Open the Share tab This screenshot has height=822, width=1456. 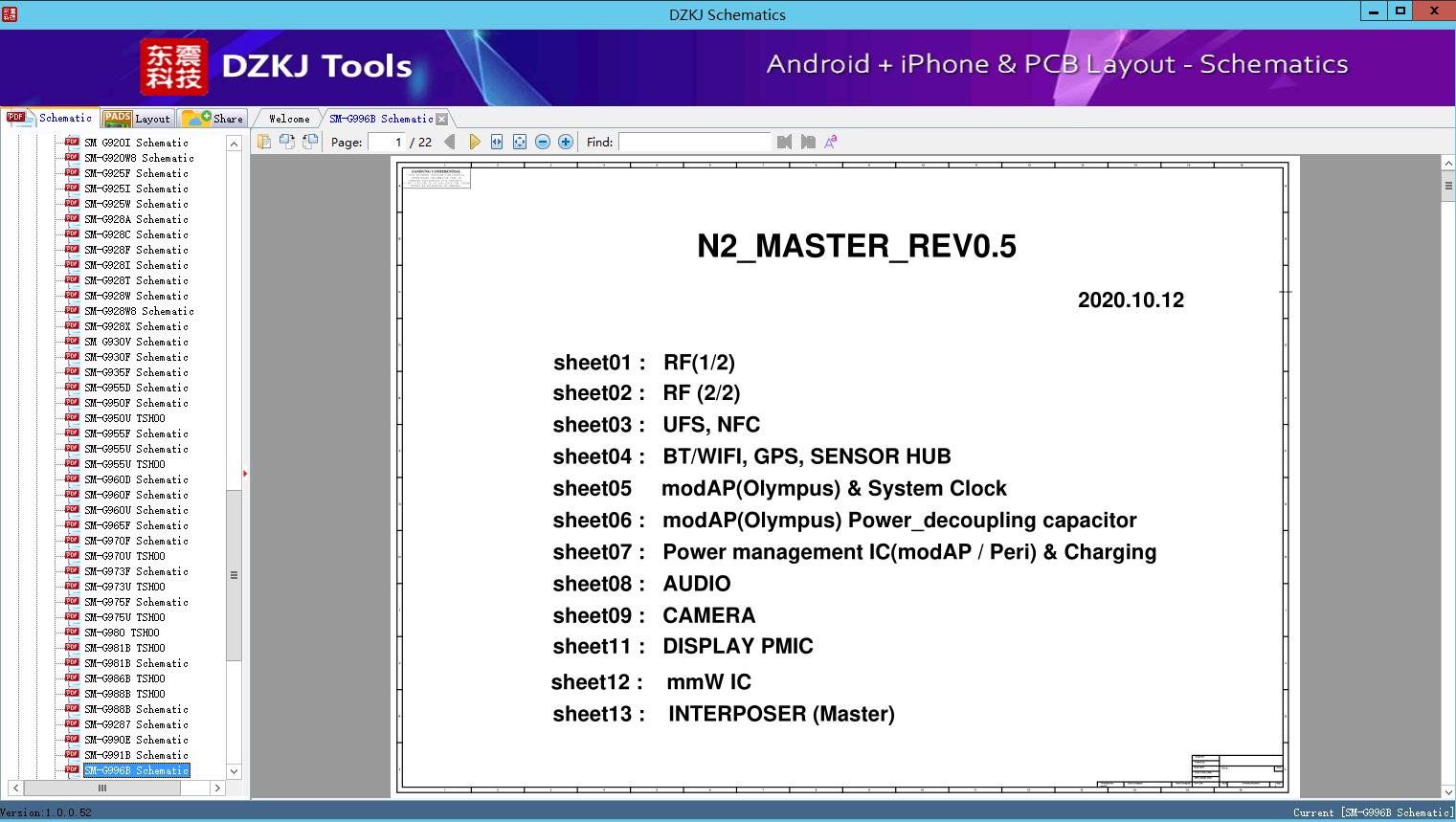click(213, 119)
